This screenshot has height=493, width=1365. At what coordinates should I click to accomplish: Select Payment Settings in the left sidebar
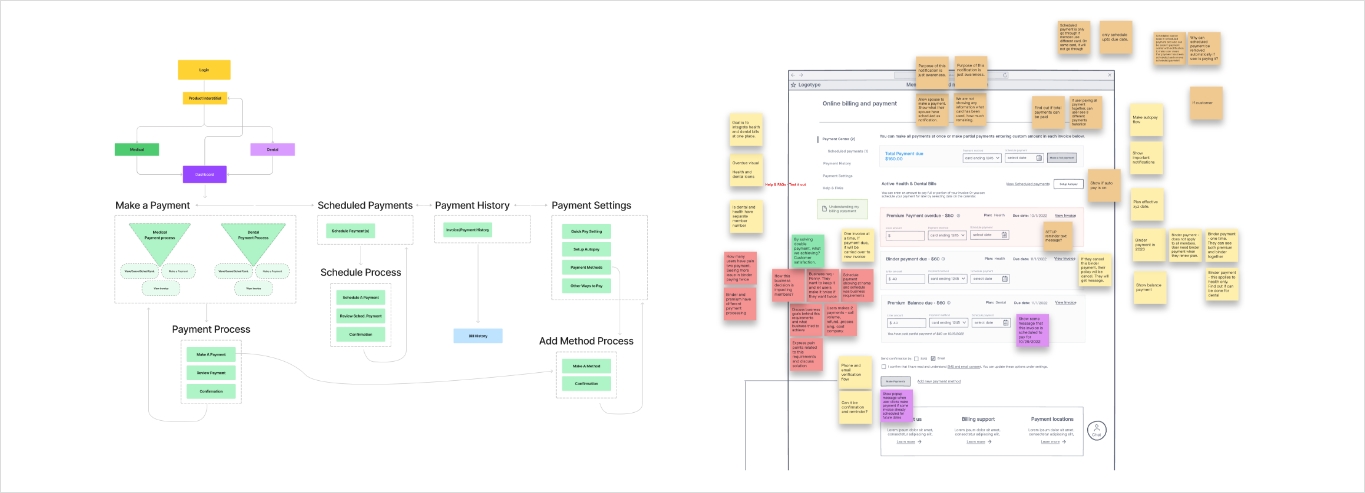[x=837, y=175]
